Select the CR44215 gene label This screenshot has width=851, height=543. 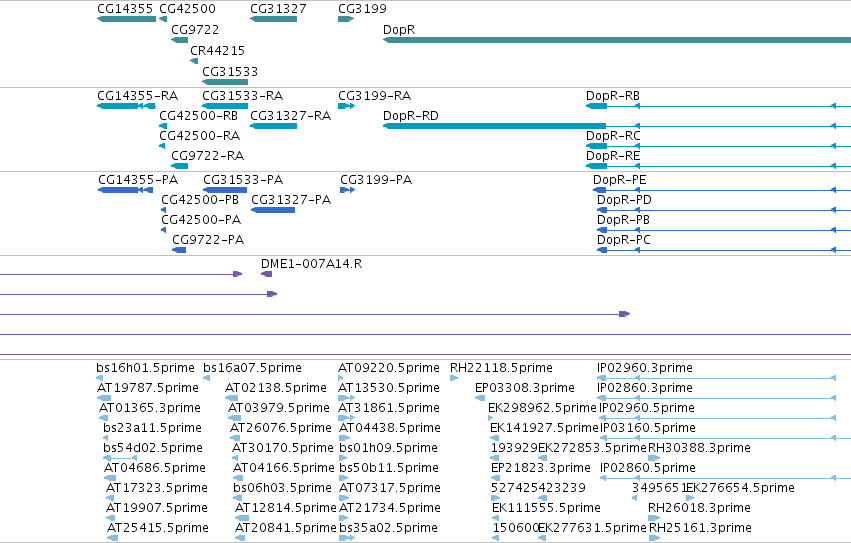[217, 50]
